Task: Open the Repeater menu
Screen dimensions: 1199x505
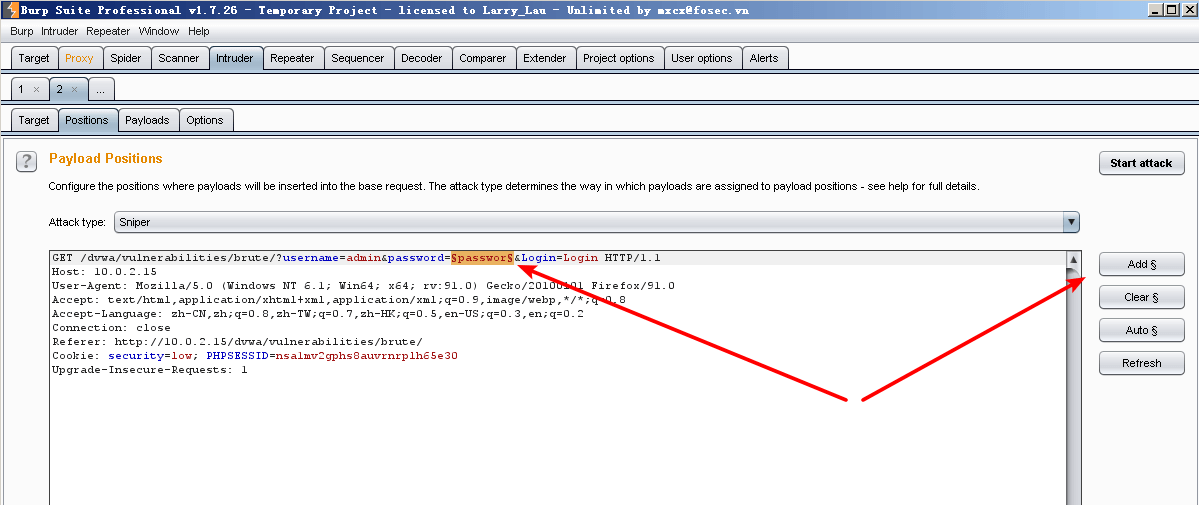Action: pyautogui.click(x=108, y=31)
